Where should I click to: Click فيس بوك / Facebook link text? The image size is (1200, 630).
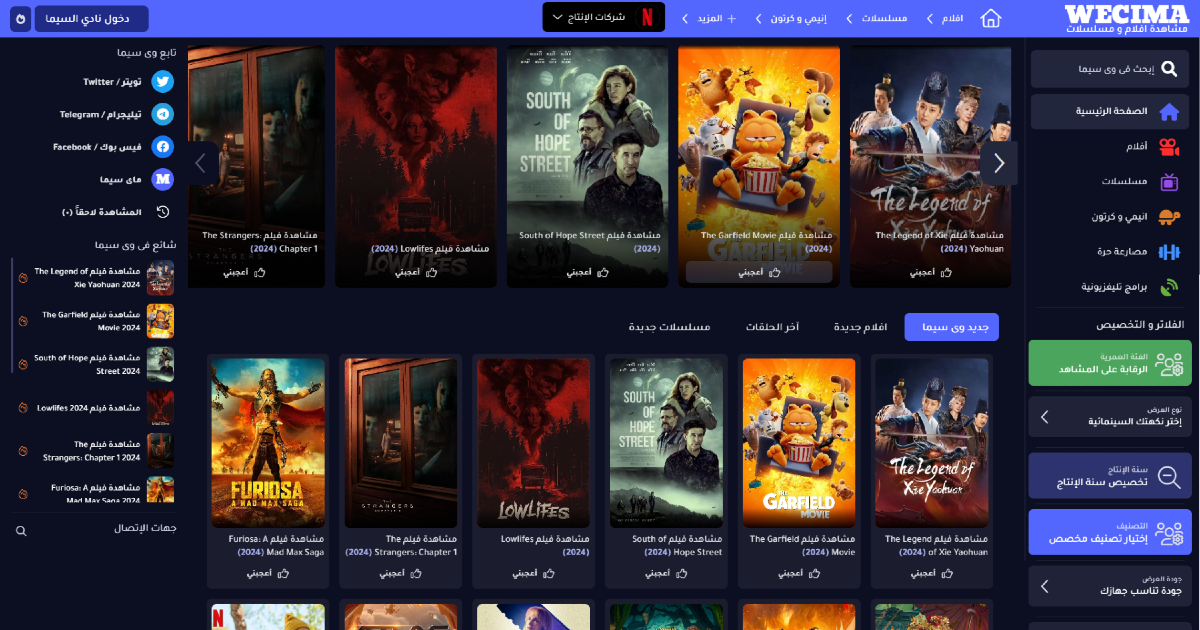point(98,147)
